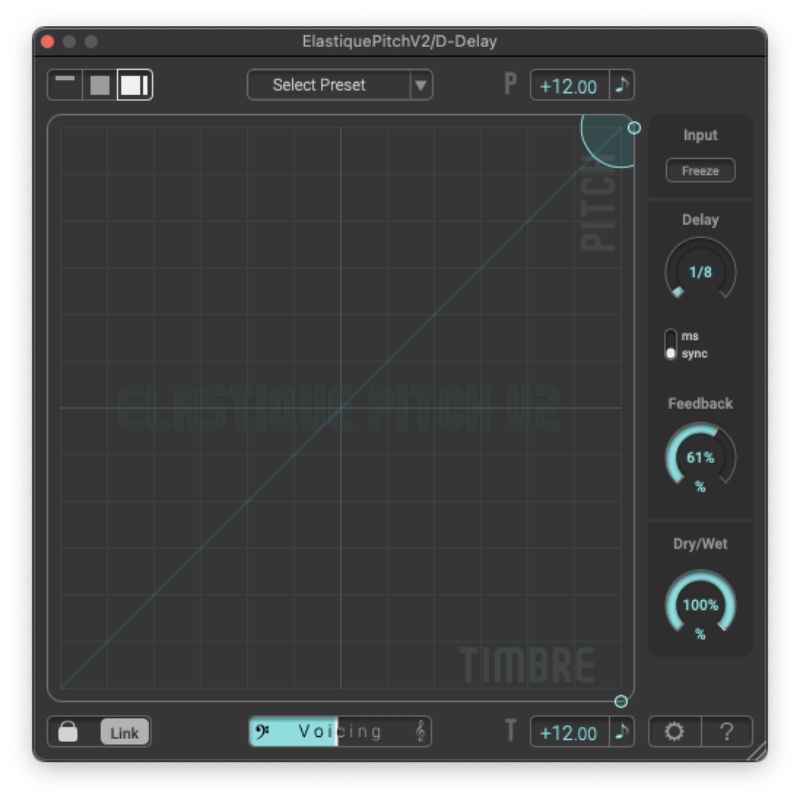
Task: Click the timbre value field +12.00
Action: click(569, 732)
